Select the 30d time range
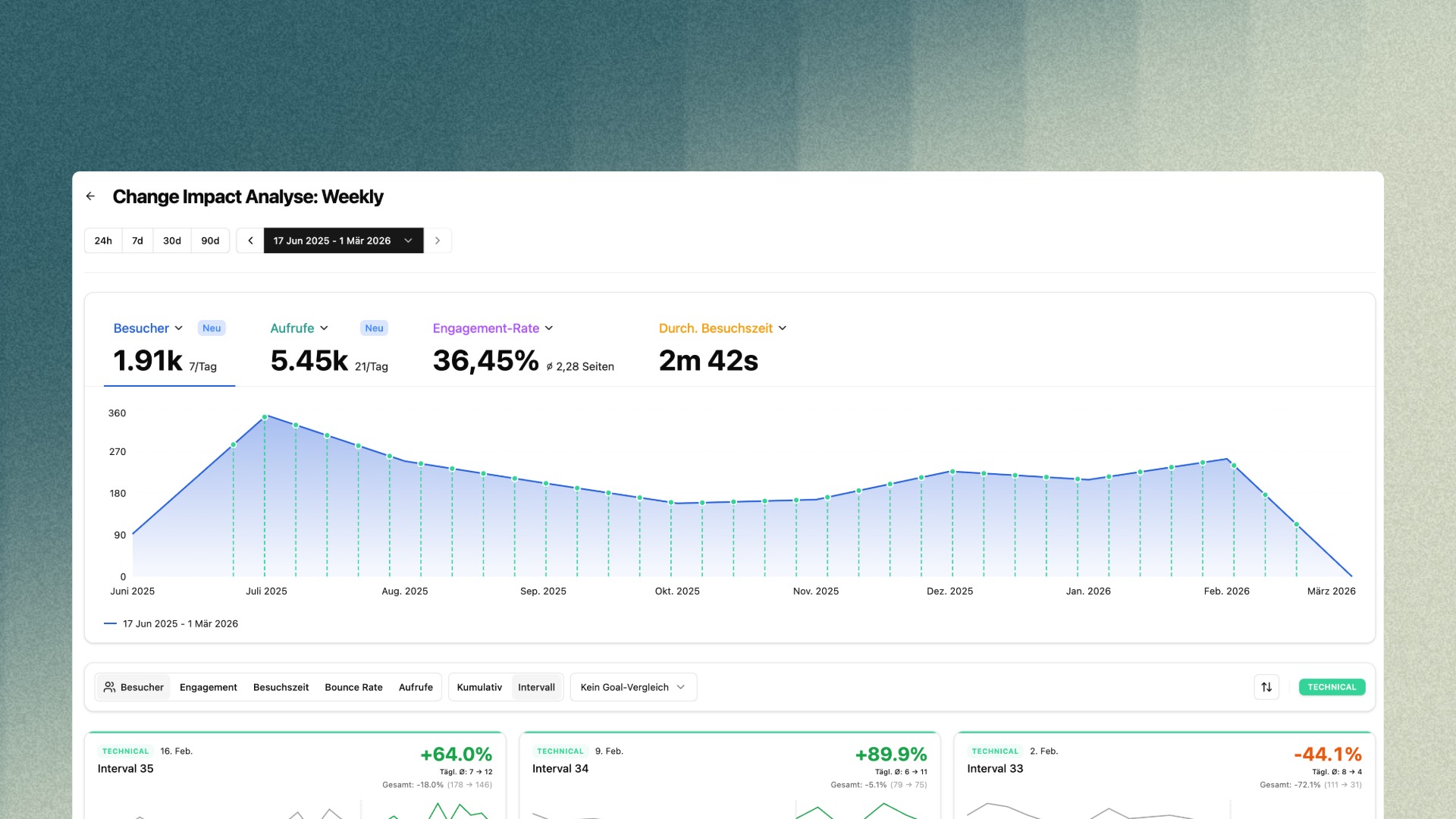This screenshot has width=1456, height=819. [x=172, y=240]
